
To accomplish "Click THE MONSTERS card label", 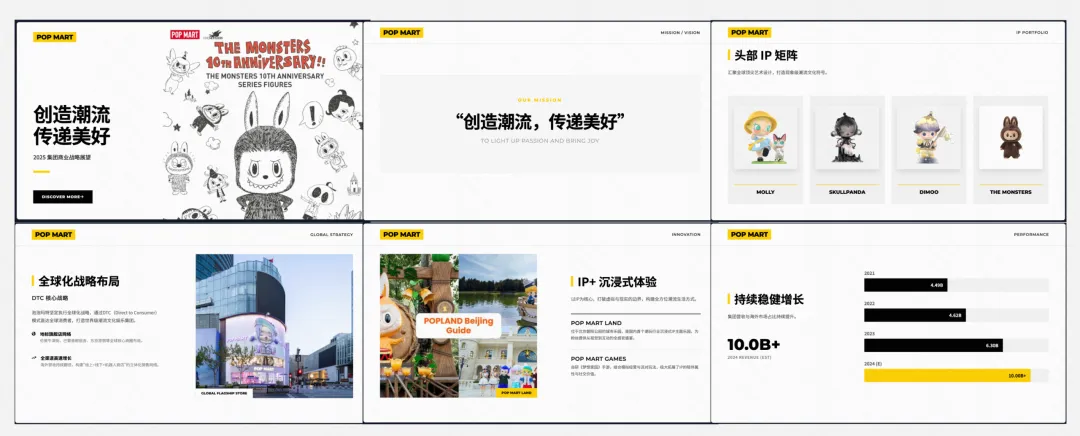I will point(1010,192).
